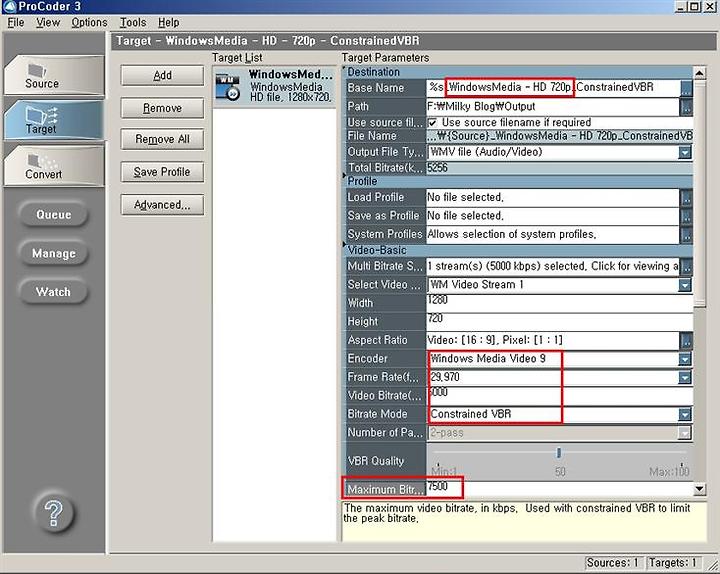Click Save Profile button
720x574 pixels.
click(162, 172)
